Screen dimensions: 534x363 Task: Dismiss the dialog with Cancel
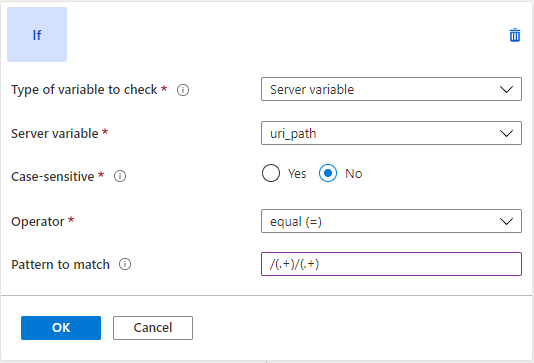click(x=153, y=328)
